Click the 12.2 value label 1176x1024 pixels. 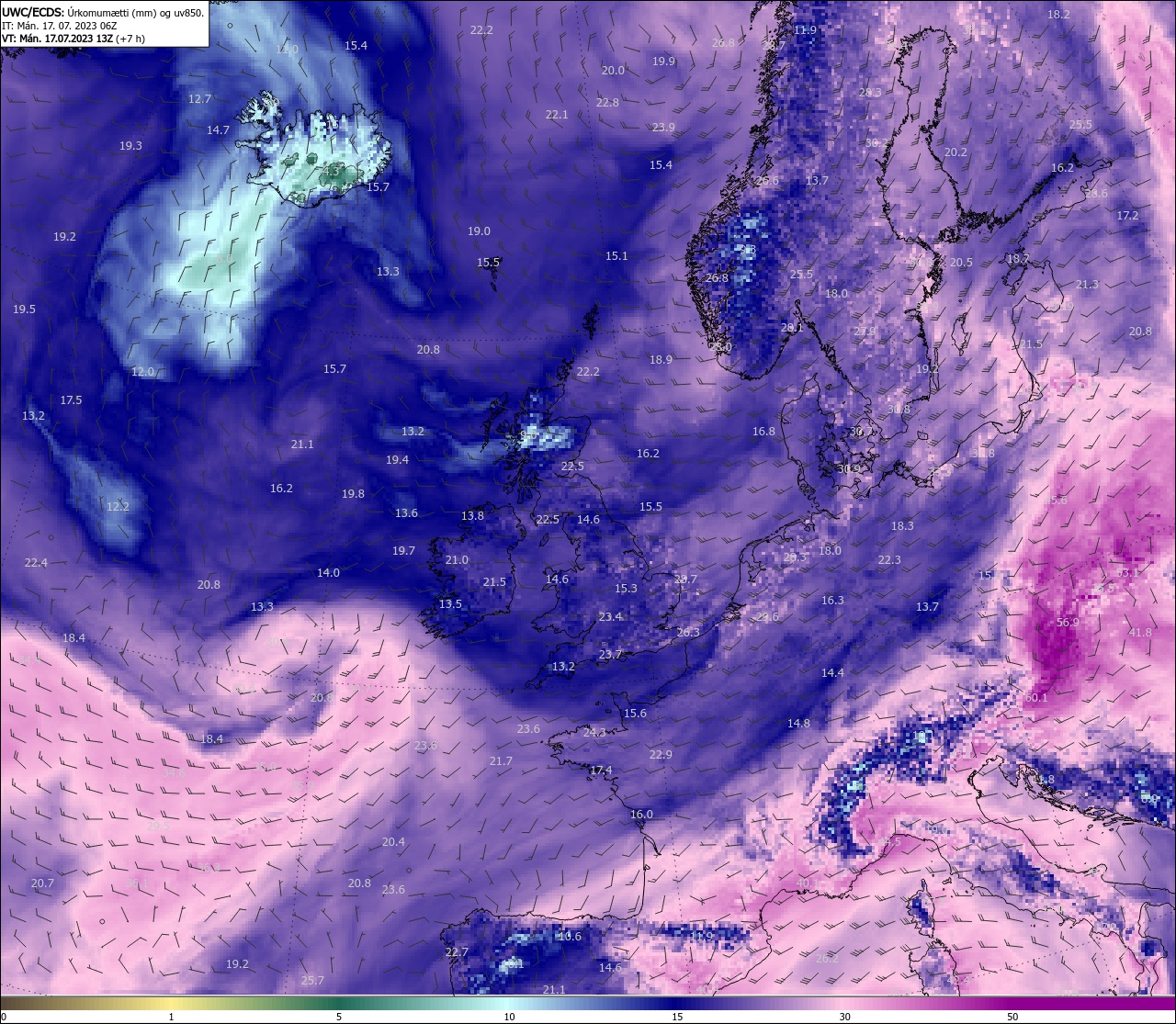(x=118, y=507)
